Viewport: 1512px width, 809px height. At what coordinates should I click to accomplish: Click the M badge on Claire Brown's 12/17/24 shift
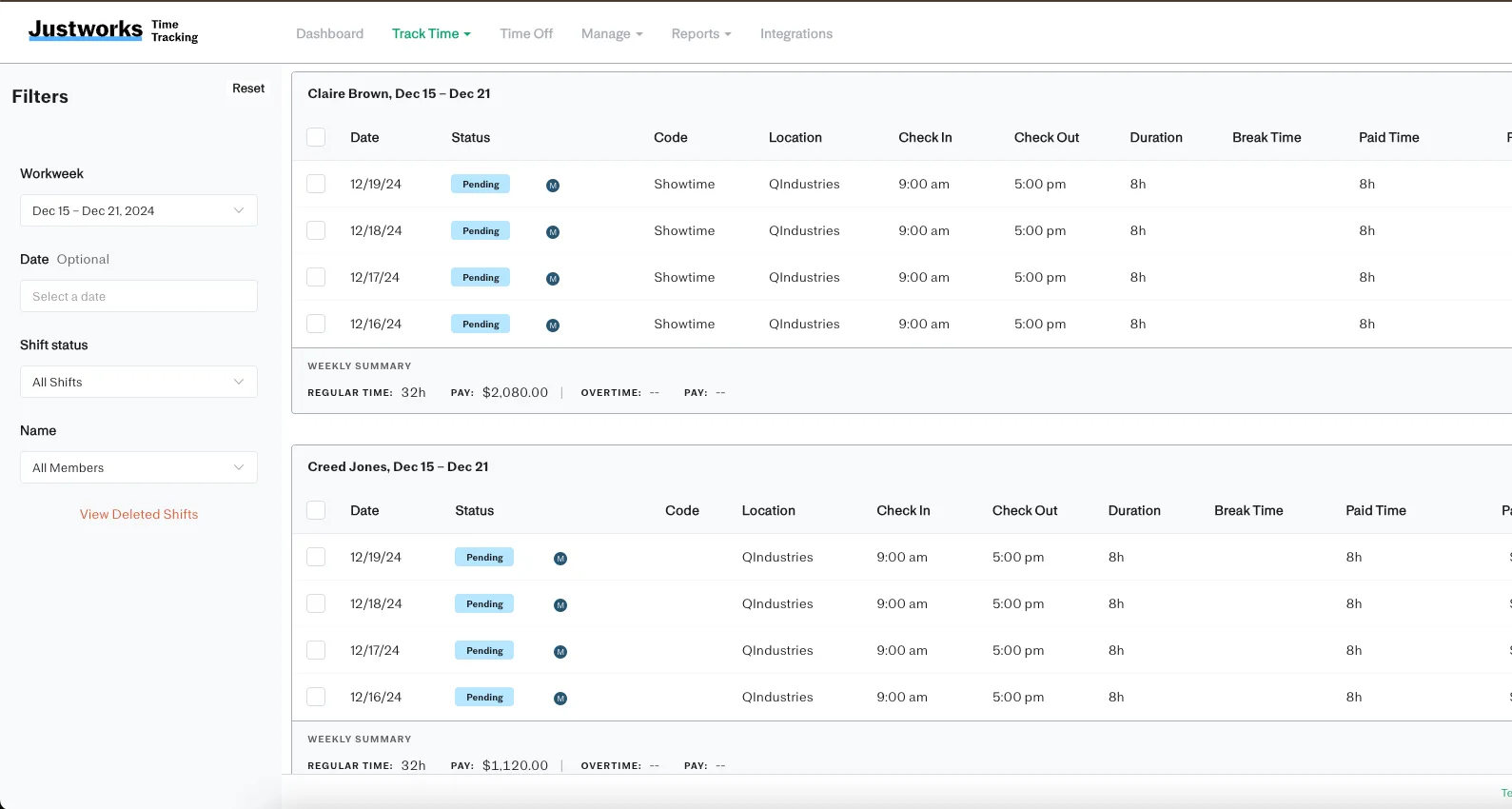pyautogui.click(x=553, y=279)
